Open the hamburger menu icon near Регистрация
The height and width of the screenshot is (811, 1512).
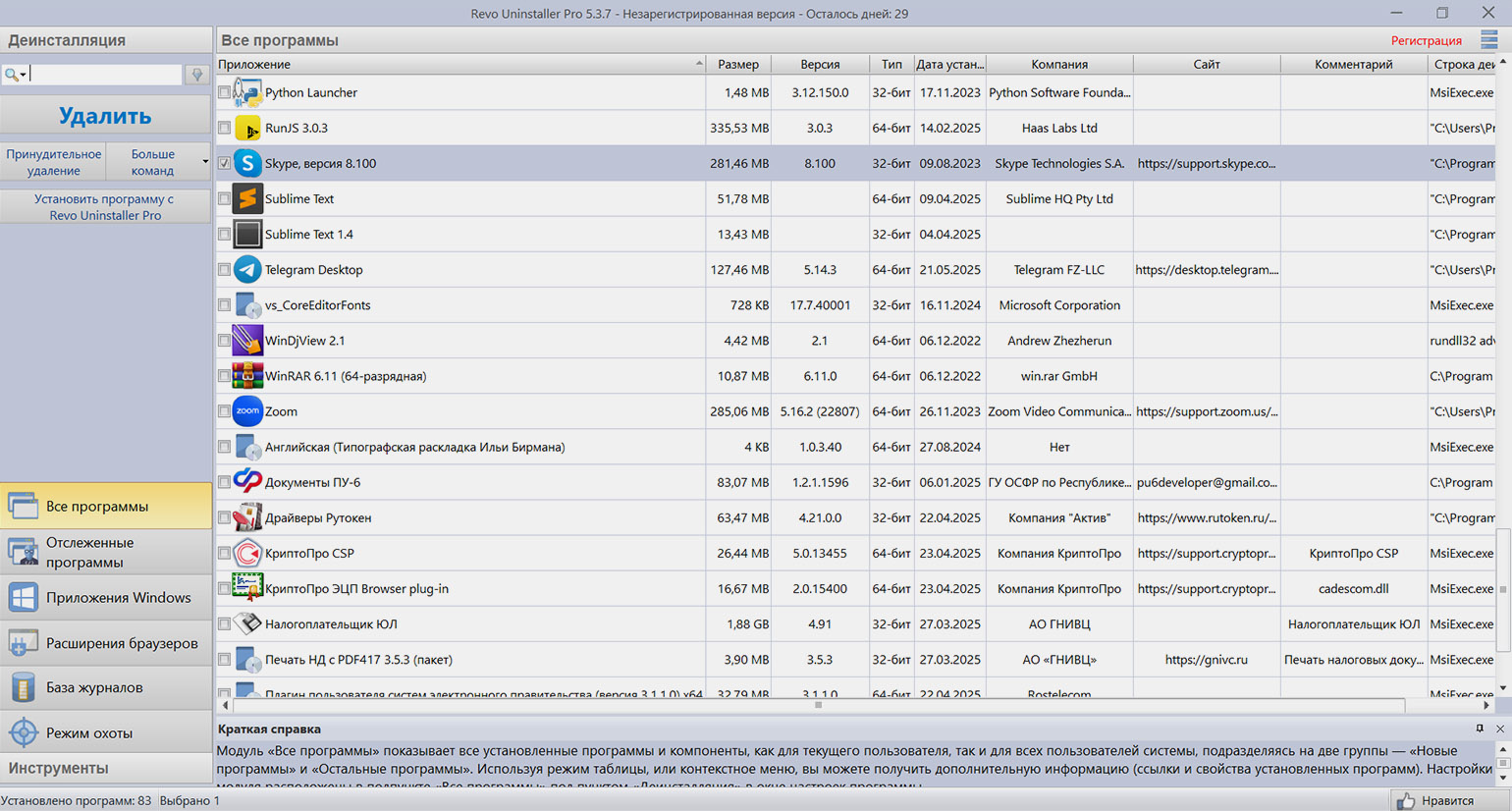click(x=1489, y=39)
